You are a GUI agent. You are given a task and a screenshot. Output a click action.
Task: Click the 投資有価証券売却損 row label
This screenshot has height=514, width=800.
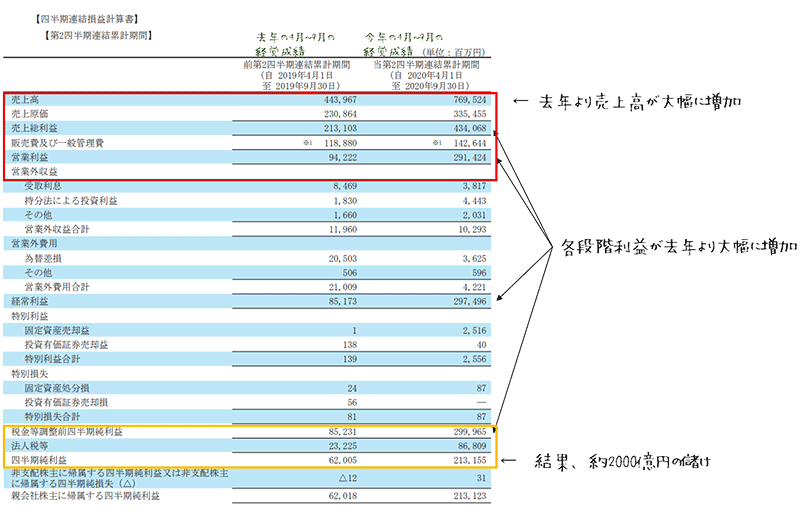[66, 402]
